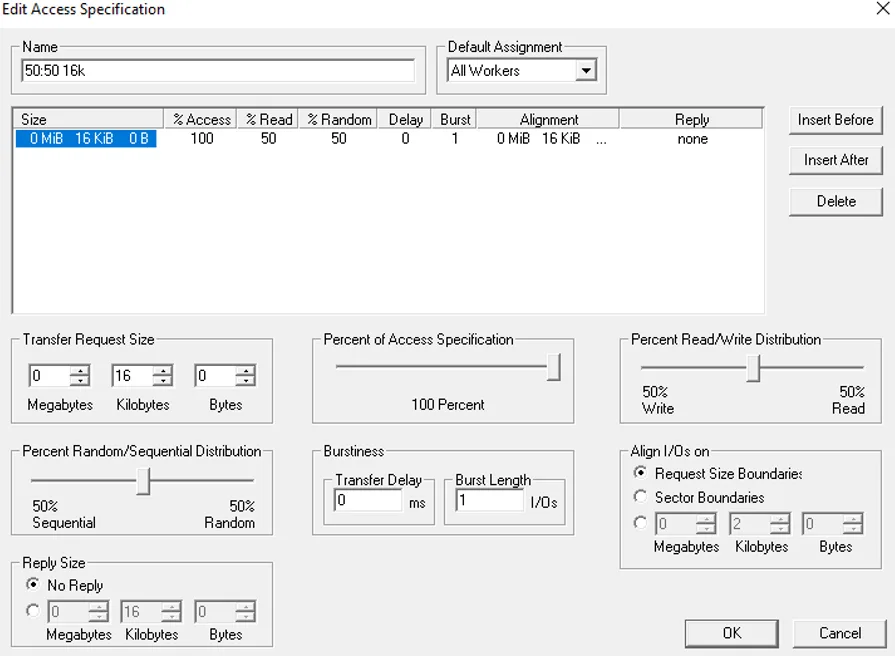The height and width of the screenshot is (656, 895).
Task: Click the % Random column header
Action: pyautogui.click(x=338, y=119)
